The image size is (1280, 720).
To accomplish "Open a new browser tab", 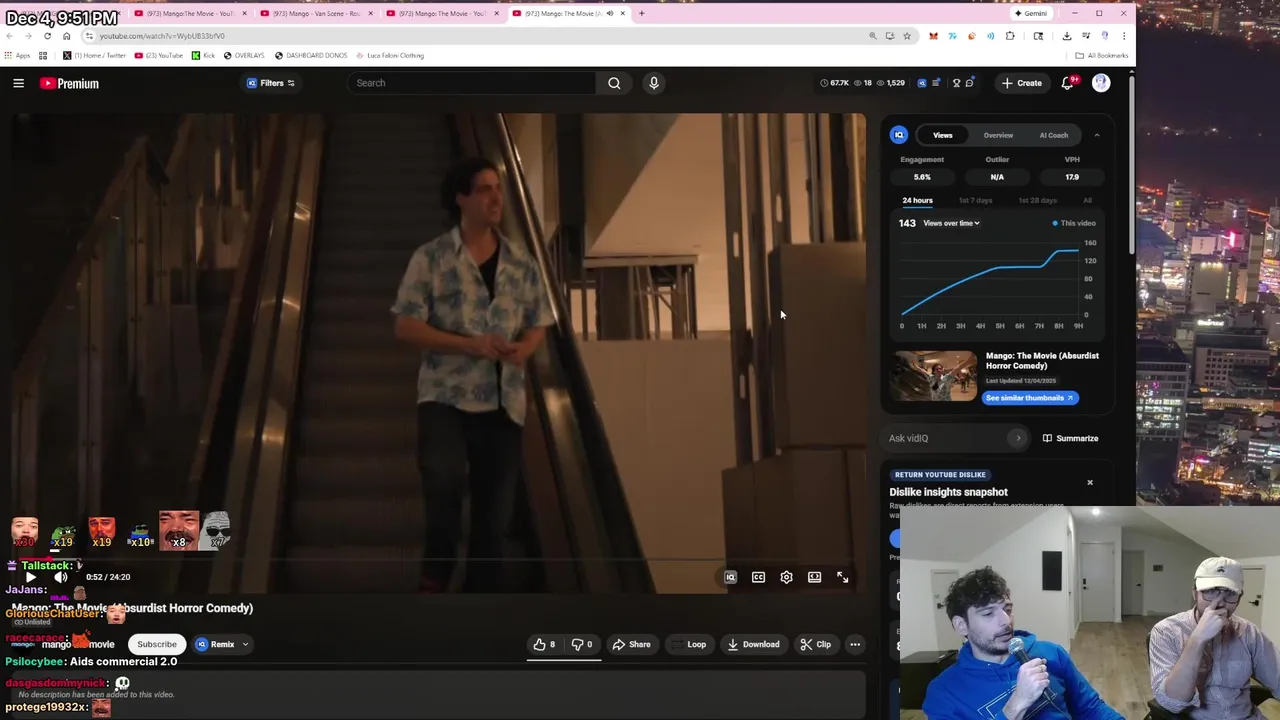I will click(641, 13).
